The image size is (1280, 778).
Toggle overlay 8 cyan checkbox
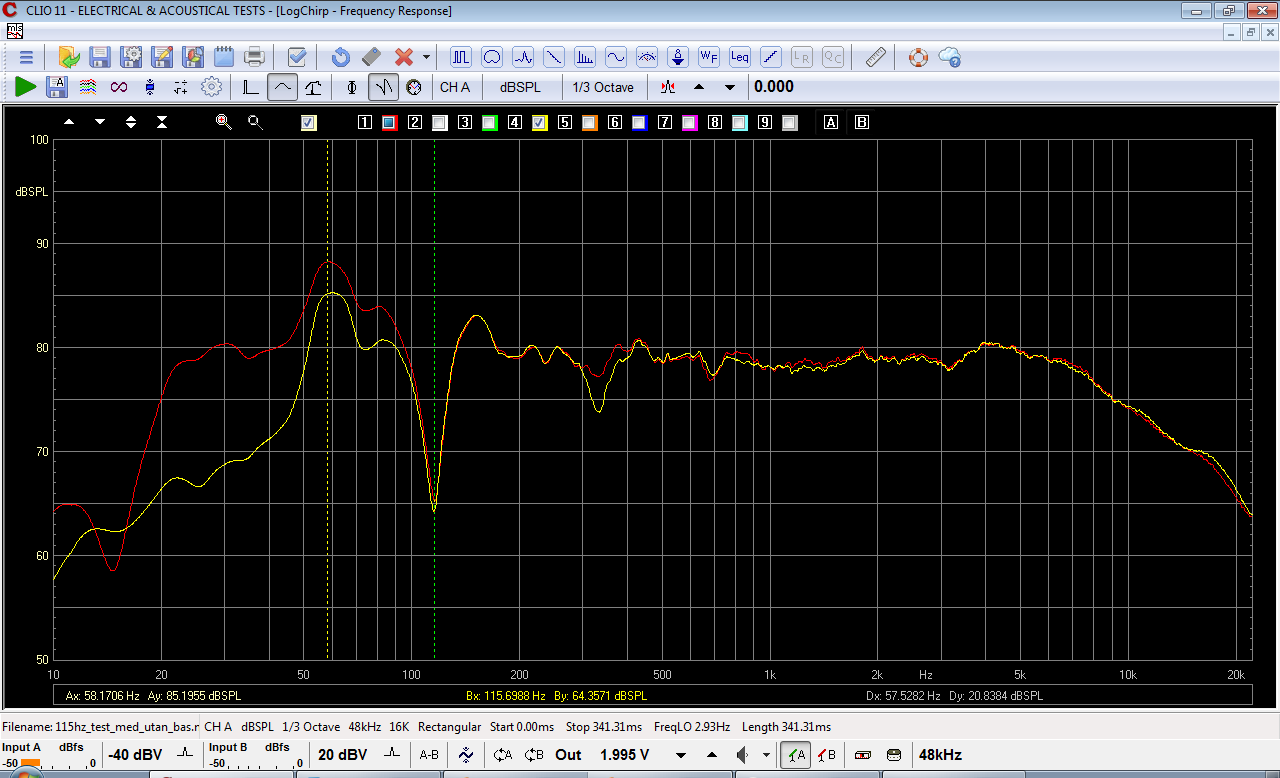point(739,122)
